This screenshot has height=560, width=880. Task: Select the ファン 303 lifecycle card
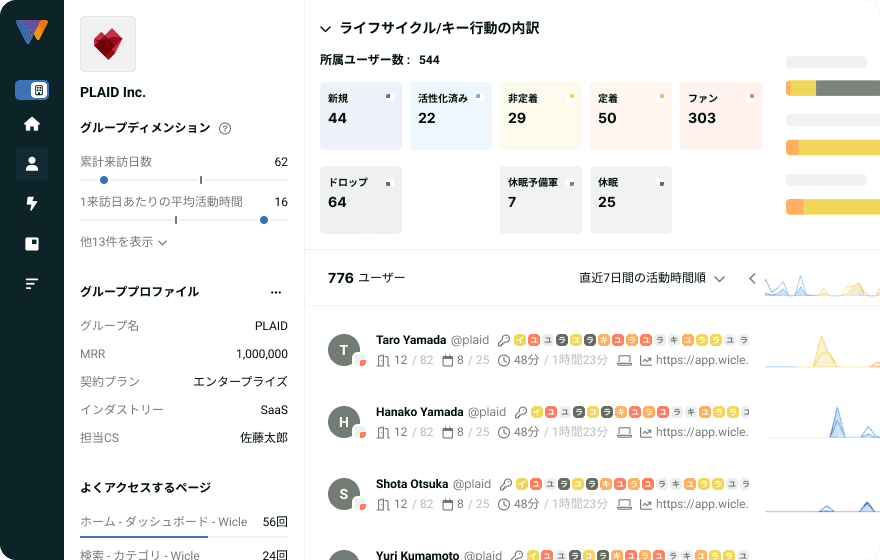point(721,116)
